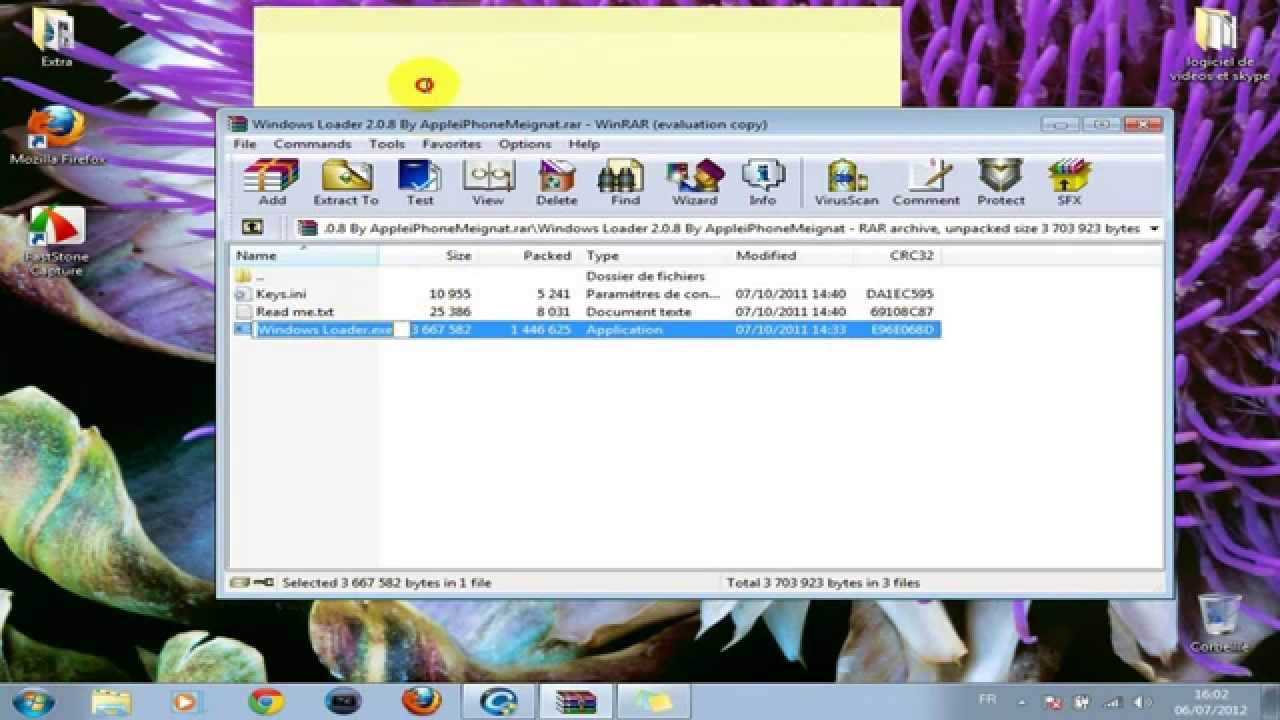Create SFX archive icon
1280x720 pixels.
pos(1069,182)
